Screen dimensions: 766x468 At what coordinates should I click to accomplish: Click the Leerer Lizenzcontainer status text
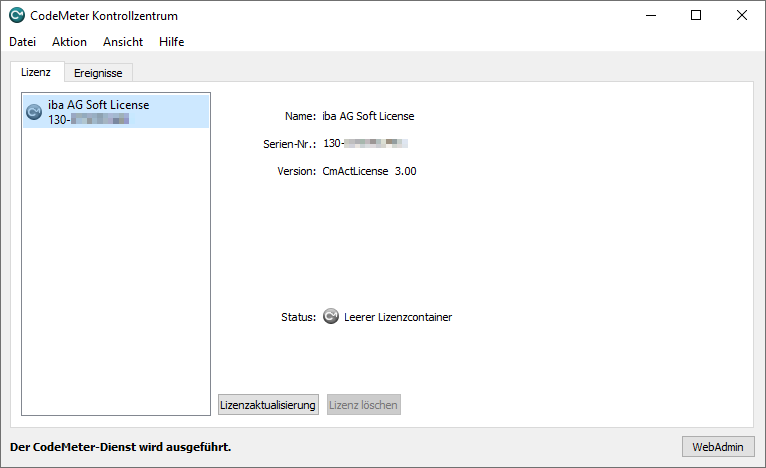(398, 317)
